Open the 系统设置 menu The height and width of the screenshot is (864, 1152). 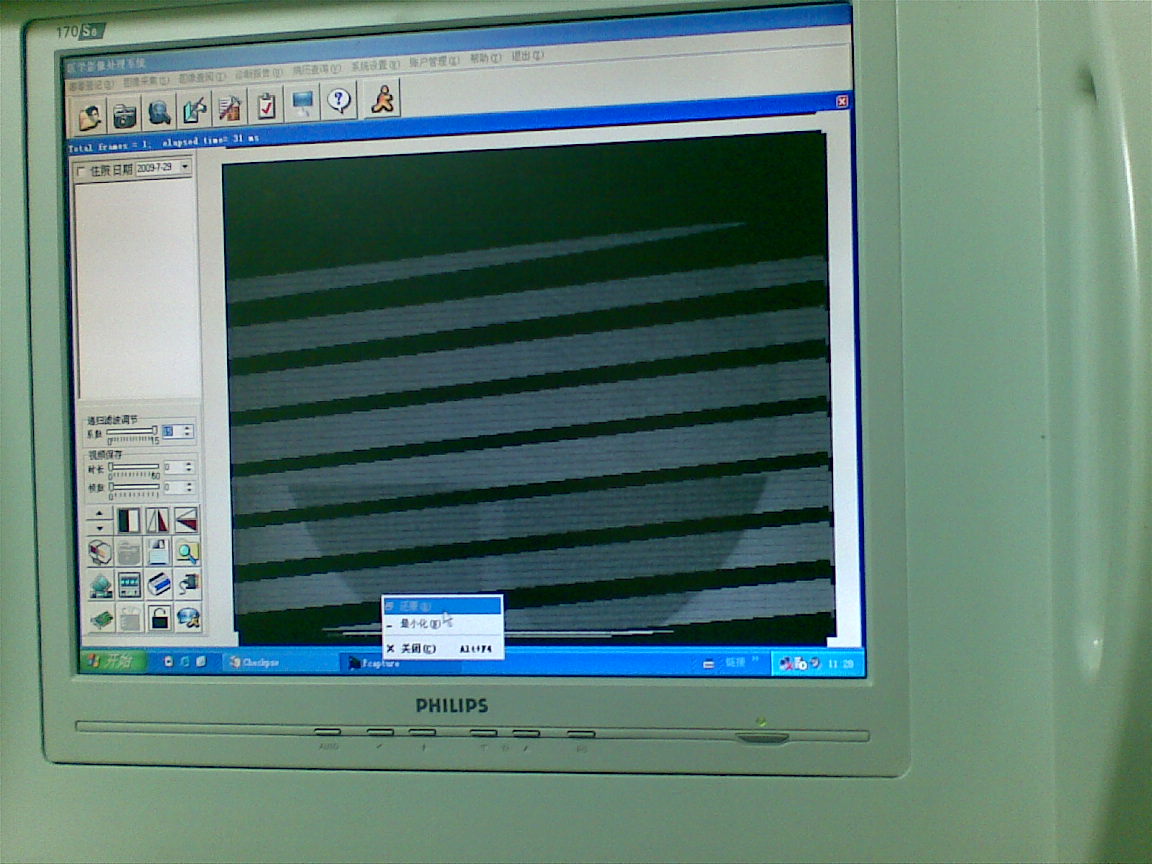coord(374,65)
